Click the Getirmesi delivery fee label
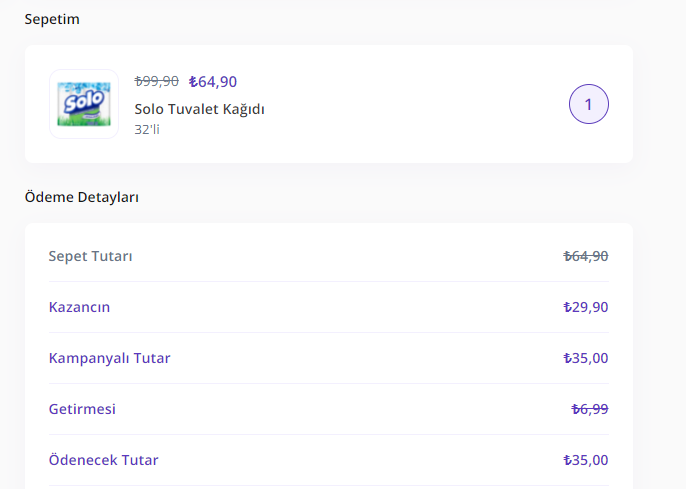686x489 pixels. pos(82,409)
